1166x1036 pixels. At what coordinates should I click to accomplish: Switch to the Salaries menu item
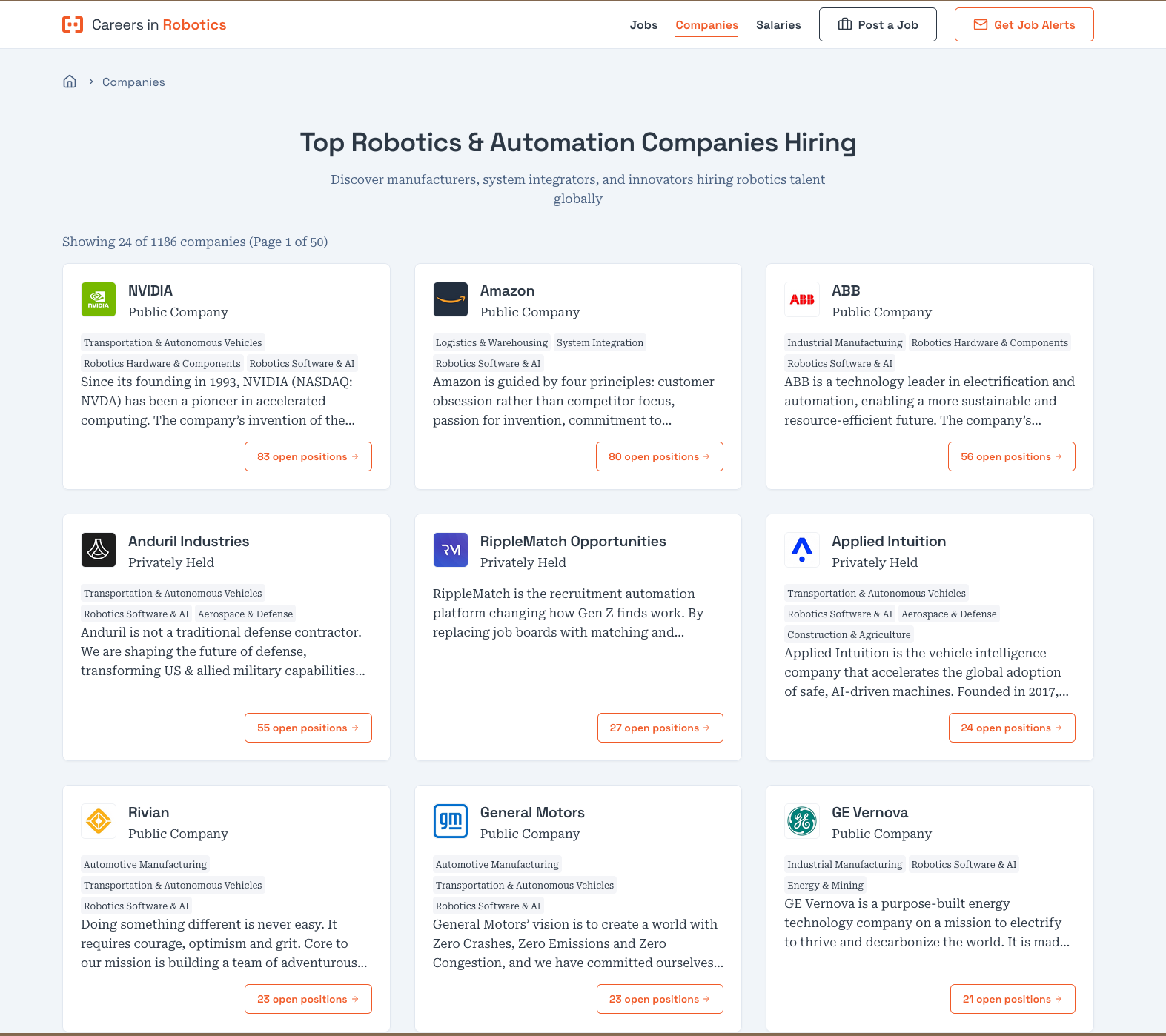(x=778, y=25)
